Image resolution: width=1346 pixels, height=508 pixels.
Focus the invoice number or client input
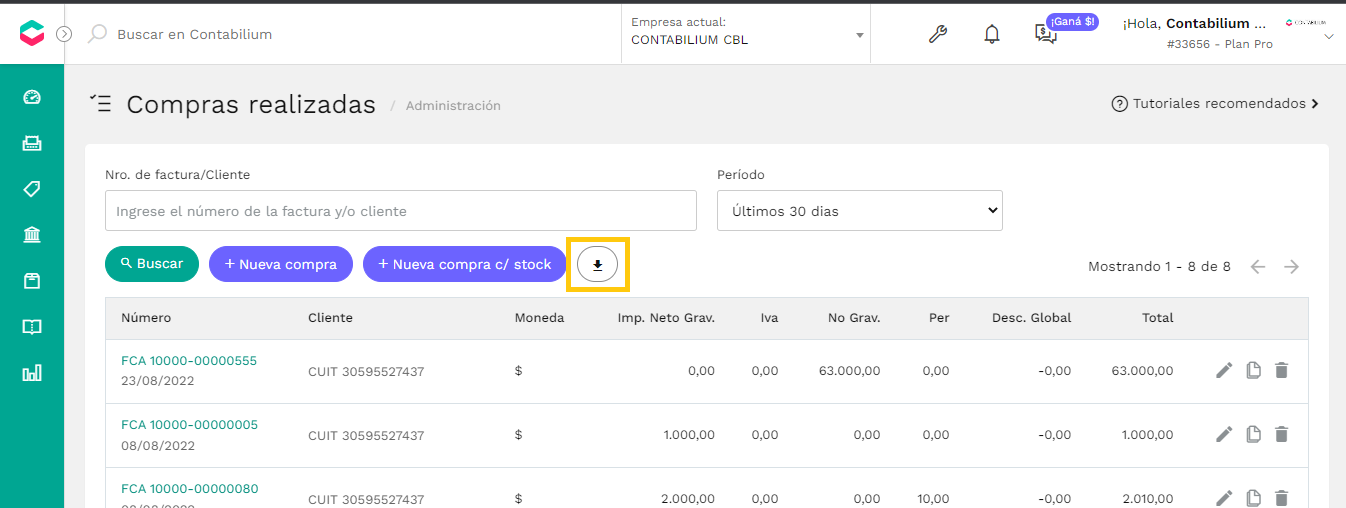pos(401,211)
